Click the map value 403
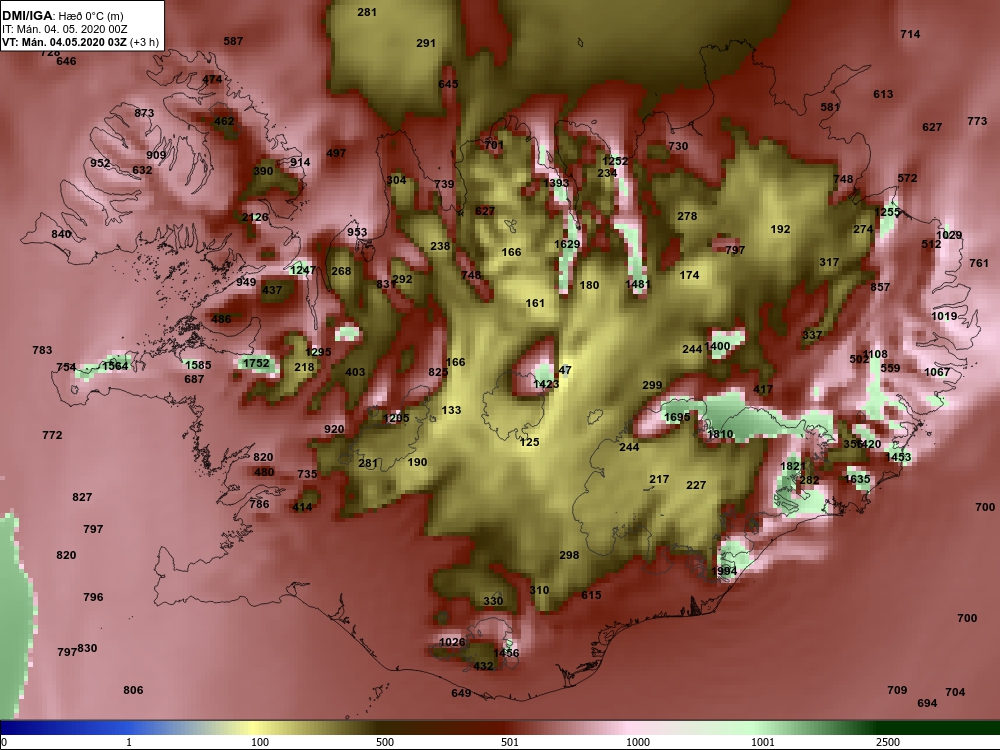 [x=355, y=372]
